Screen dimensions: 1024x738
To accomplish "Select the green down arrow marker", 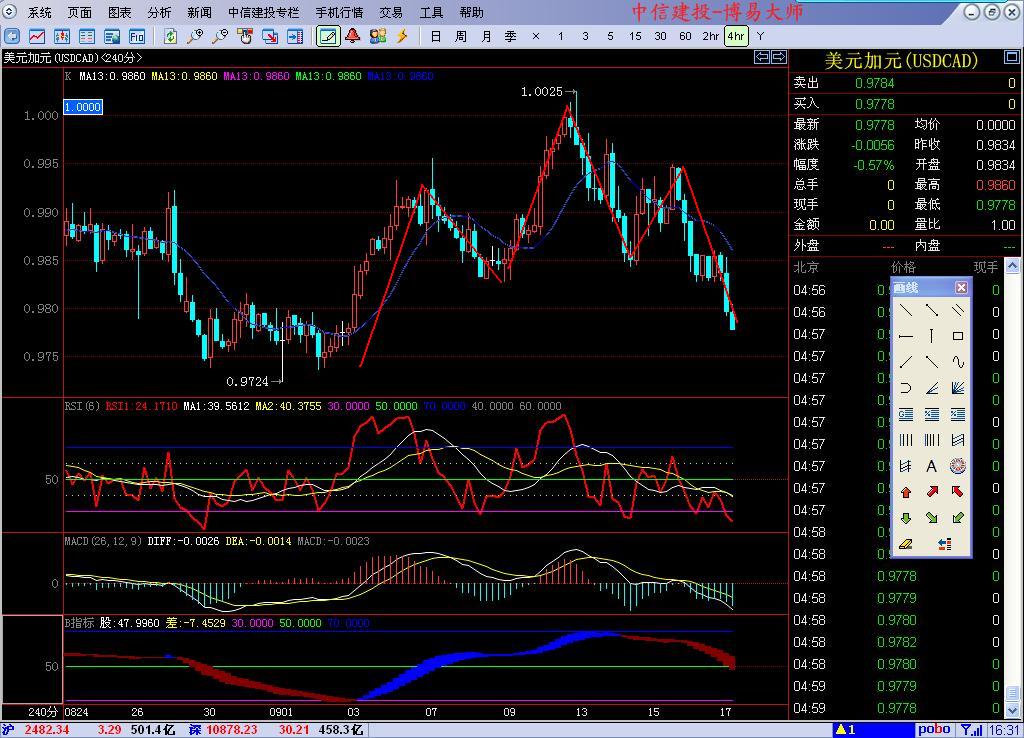I will (x=905, y=518).
